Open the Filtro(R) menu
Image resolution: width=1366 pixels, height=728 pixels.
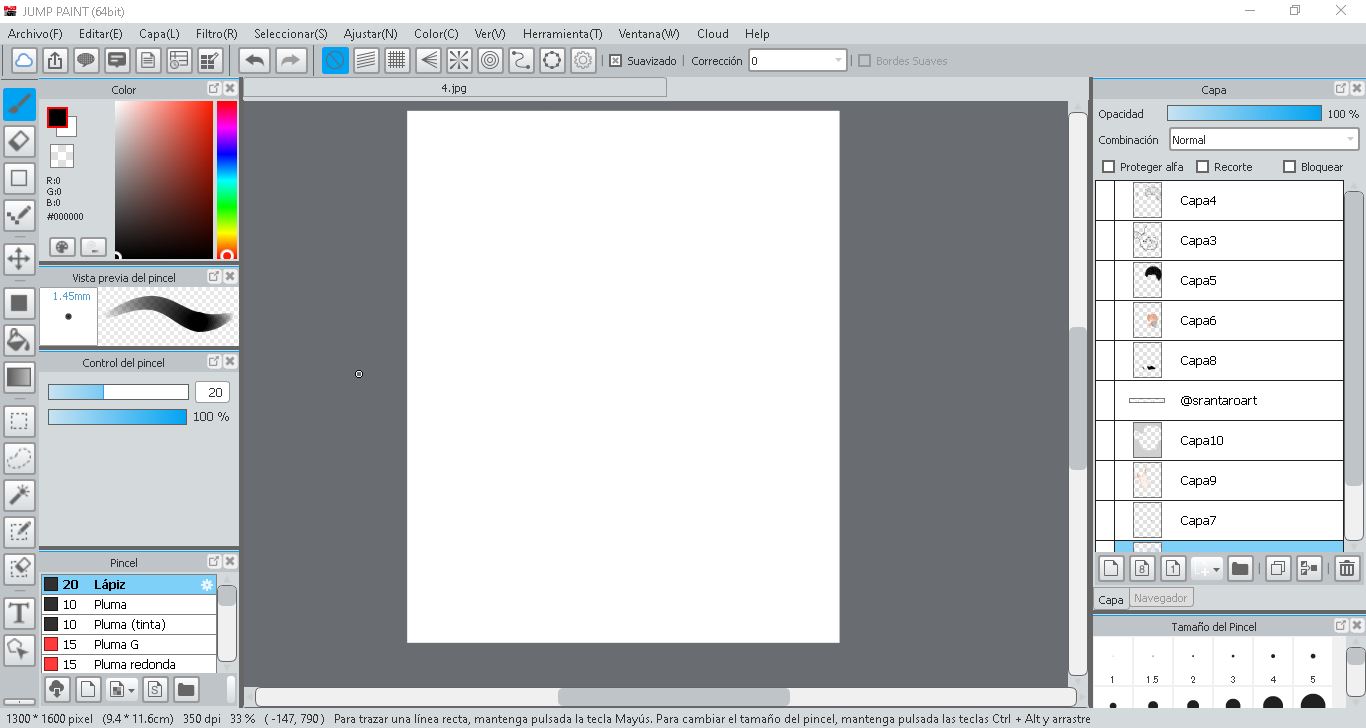click(217, 34)
